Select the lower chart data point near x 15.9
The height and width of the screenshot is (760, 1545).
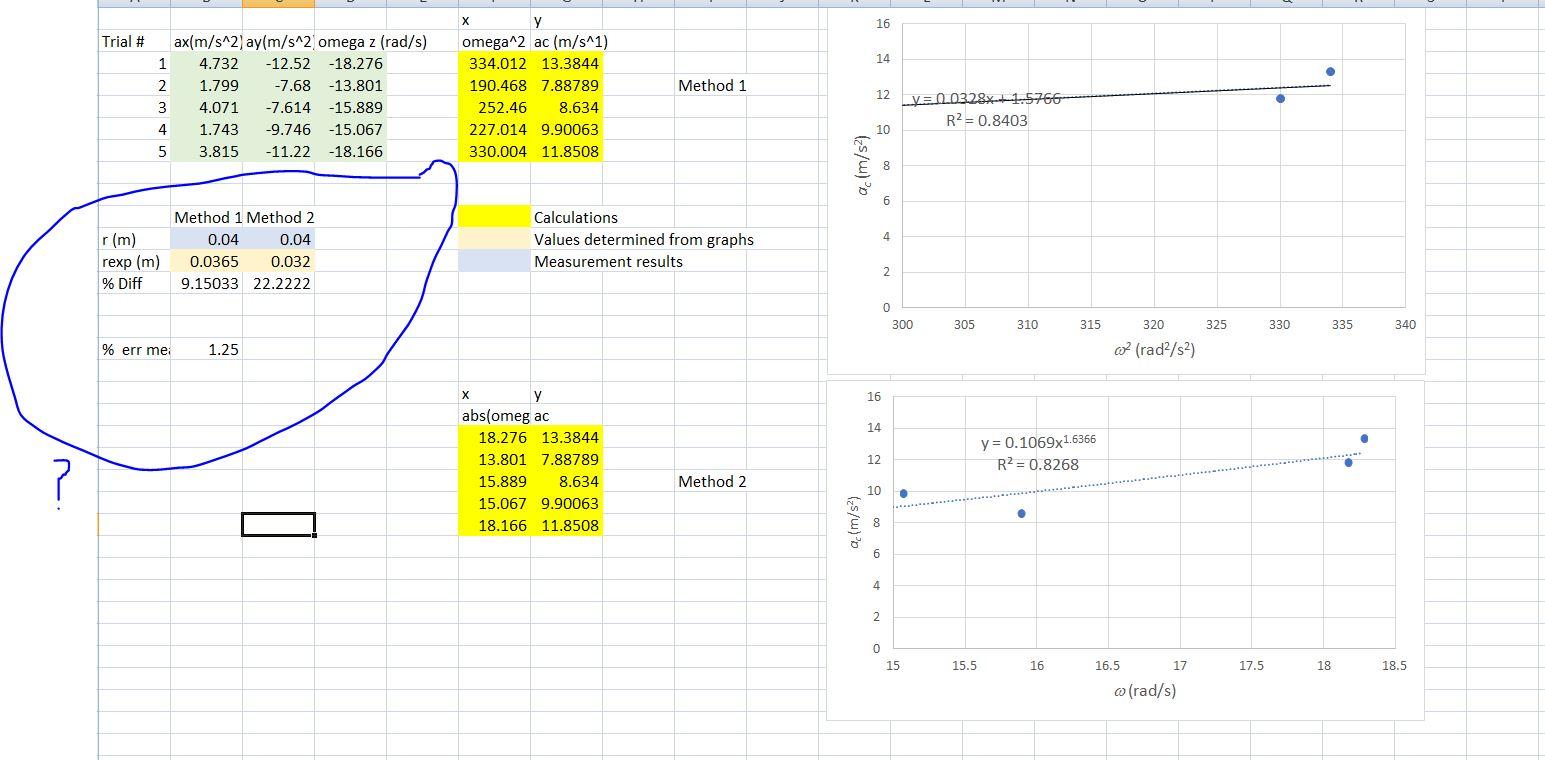(x=1021, y=514)
